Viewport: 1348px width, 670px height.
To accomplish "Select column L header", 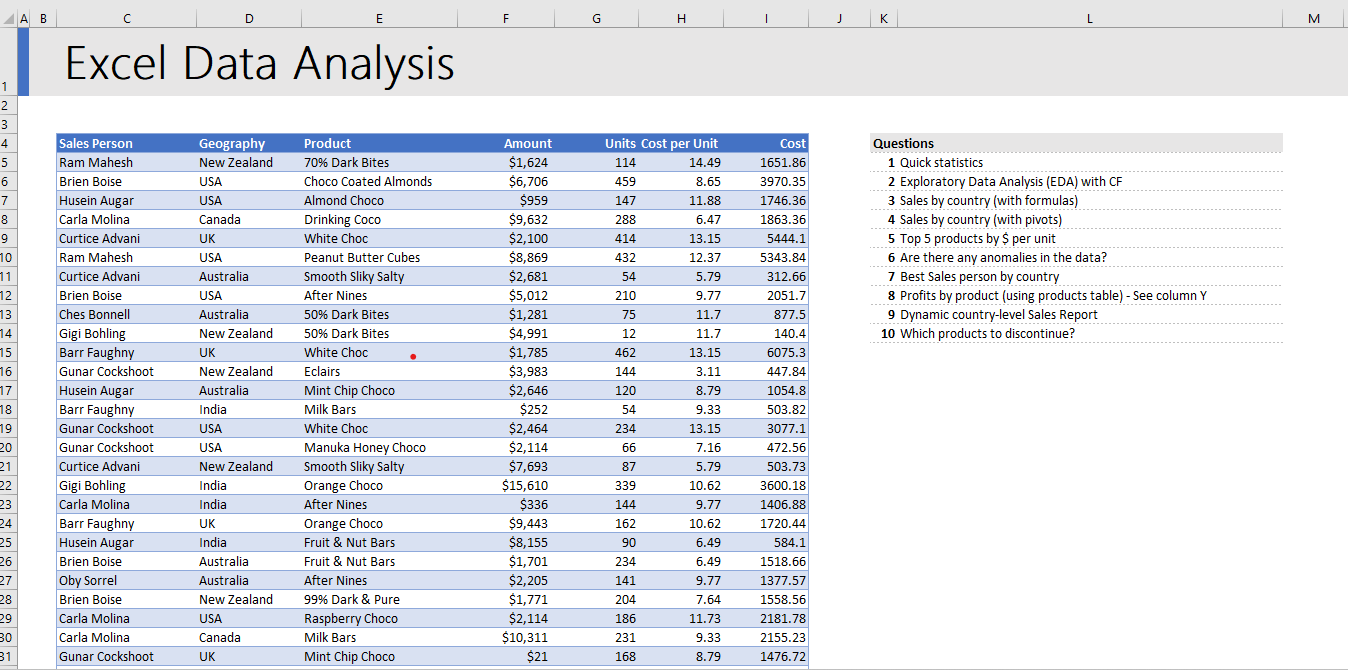I will 1089,17.
